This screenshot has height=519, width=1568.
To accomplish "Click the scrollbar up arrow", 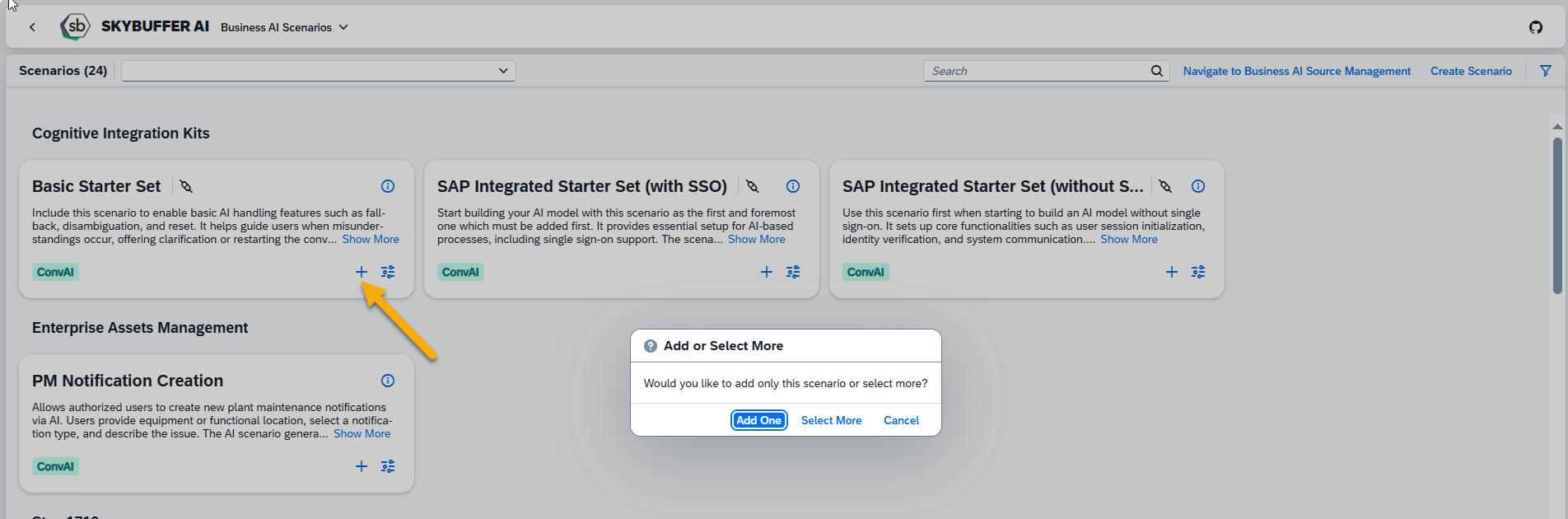I will (1557, 126).
